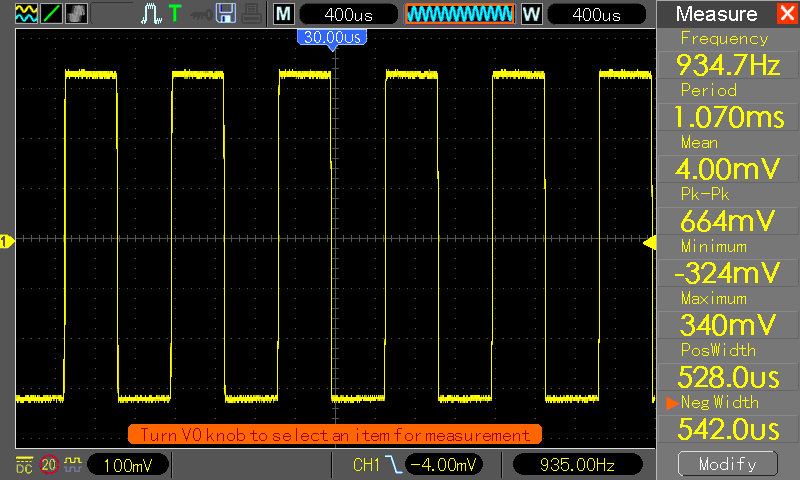Image resolution: width=800 pixels, height=480 pixels.
Task: Click the yellow waveform icon in top bar
Action: (x=25, y=14)
